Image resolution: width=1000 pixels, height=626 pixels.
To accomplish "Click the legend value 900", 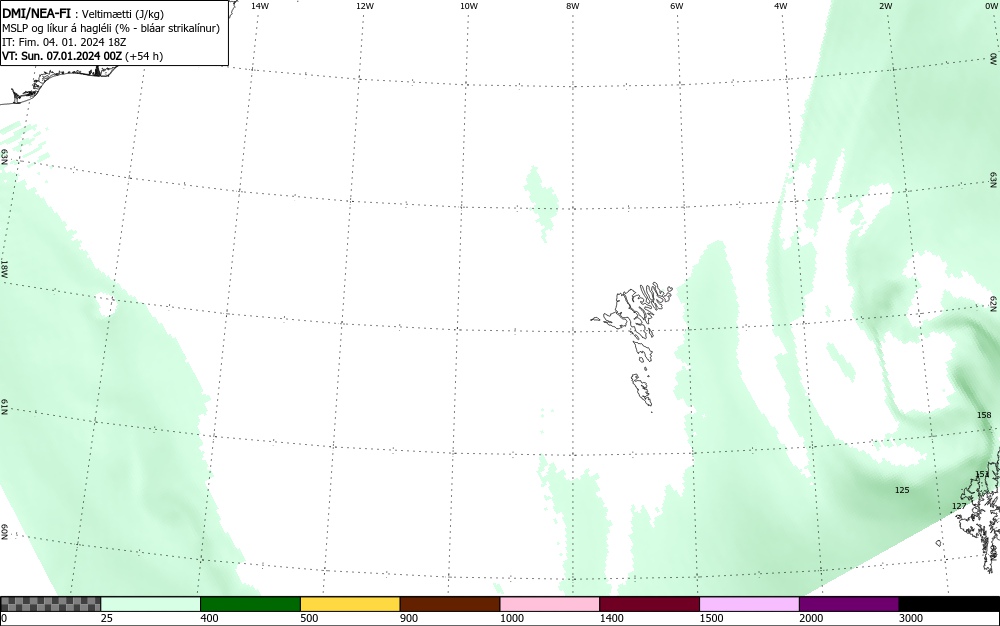I will point(409,618).
